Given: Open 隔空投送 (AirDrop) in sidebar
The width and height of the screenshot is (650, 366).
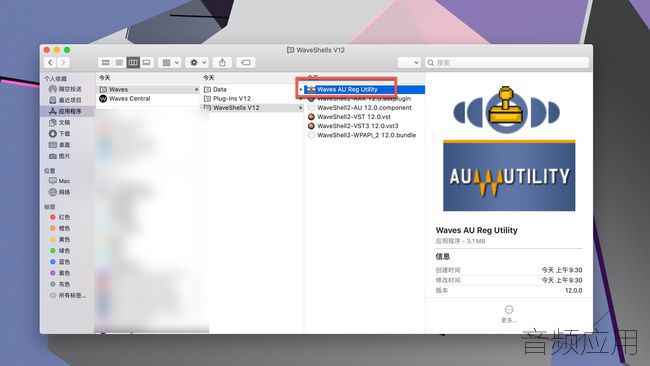Looking at the screenshot, I should pyautogui.click(x=65, y=89).
